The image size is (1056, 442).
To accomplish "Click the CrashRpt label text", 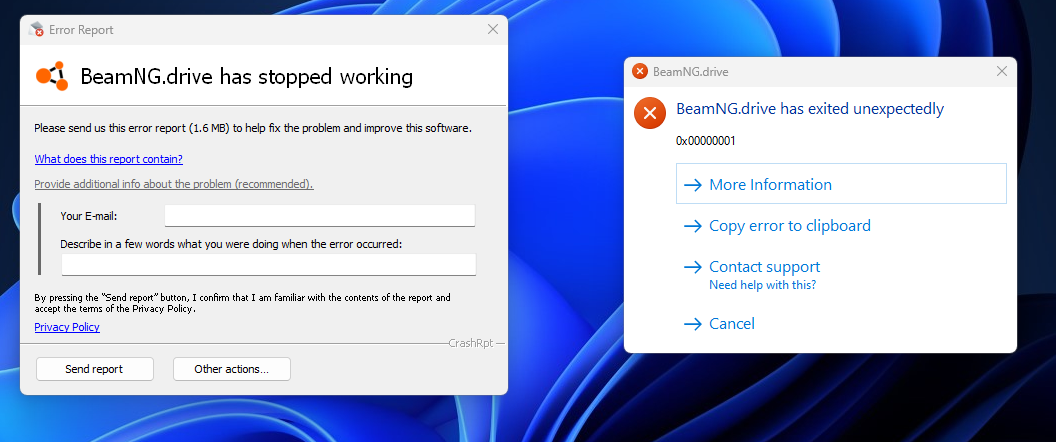I will [x=471, y=343].
